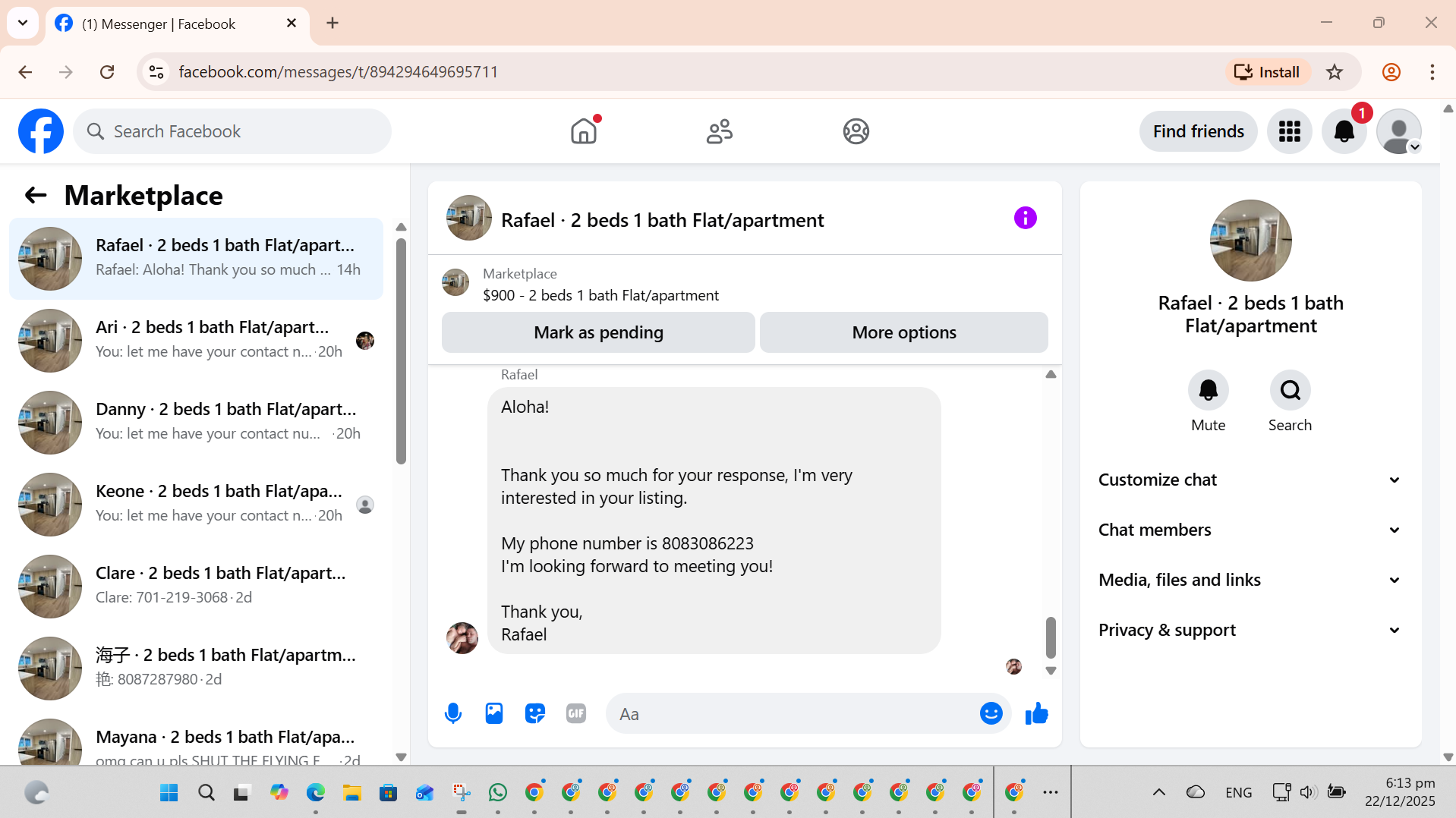The height and width of the screenshot is (818, 1456).
Task: Open new browser tab with plus button
Action: pyautogui.click(x=332, y=23)
